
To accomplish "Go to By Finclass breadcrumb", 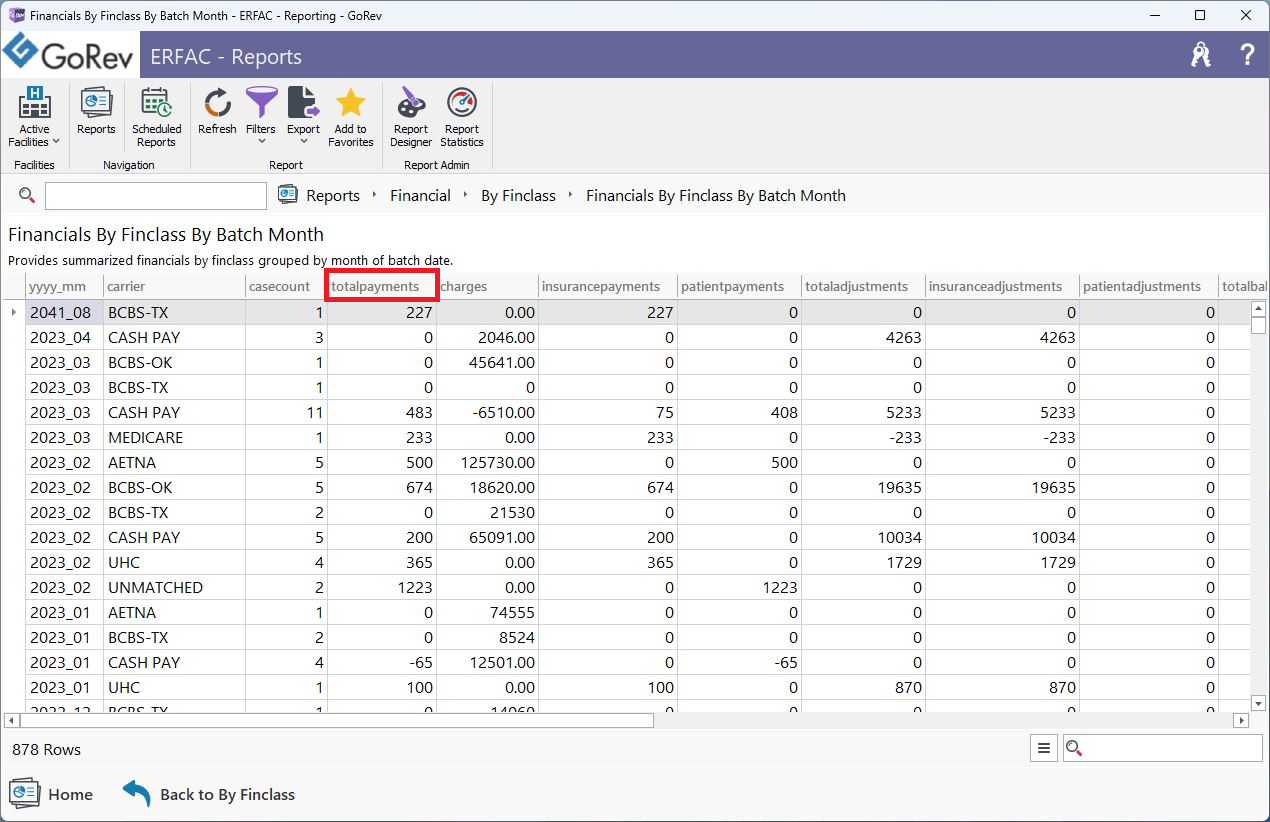I will click(x=518, y=196).
